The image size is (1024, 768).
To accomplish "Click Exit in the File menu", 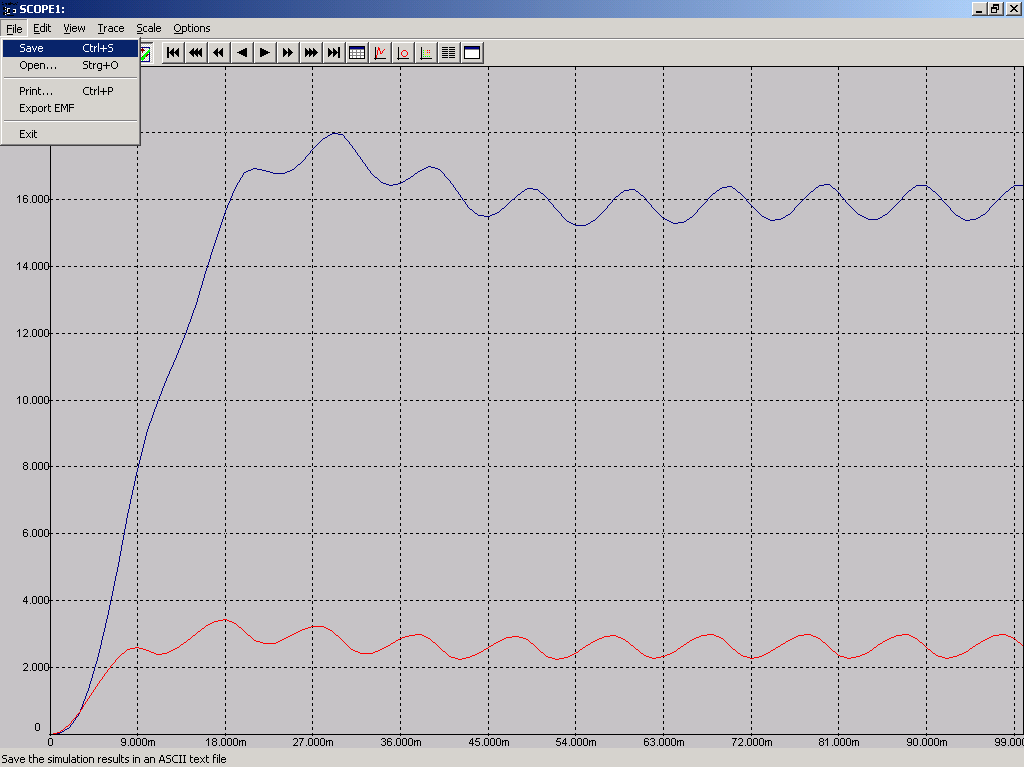I will [x=70, y=134].
